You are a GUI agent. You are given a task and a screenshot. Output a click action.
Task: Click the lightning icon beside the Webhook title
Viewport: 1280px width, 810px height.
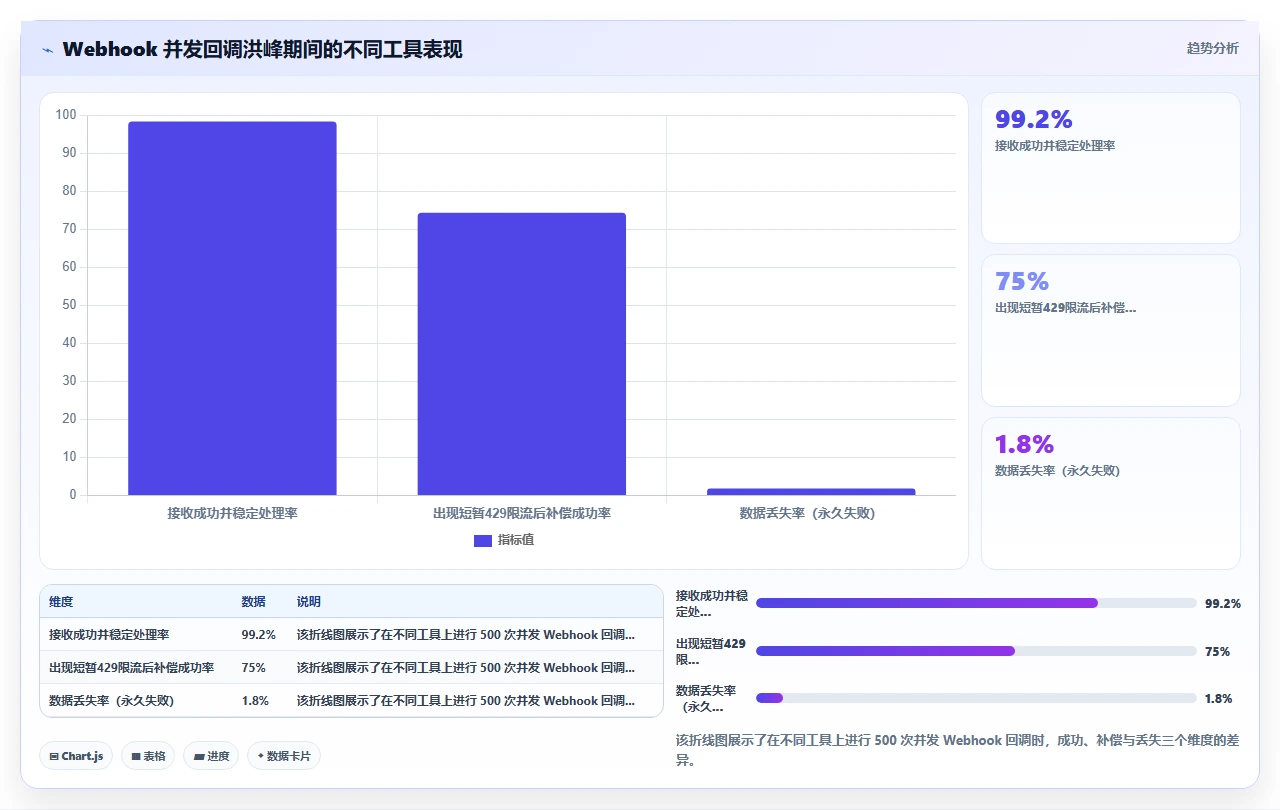[x=48, y=50]
